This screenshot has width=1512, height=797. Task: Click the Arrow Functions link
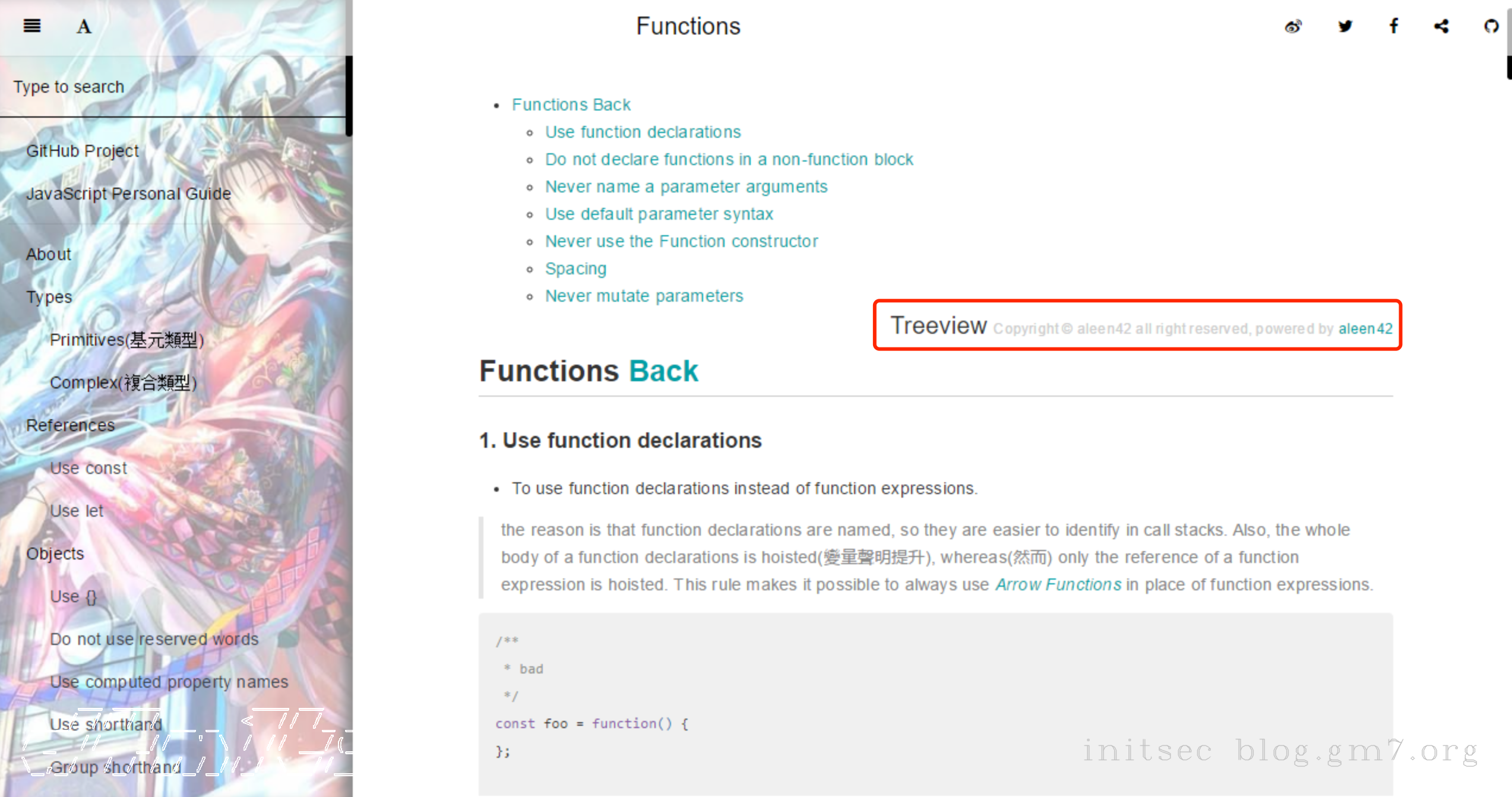(x=1058, y=584)
